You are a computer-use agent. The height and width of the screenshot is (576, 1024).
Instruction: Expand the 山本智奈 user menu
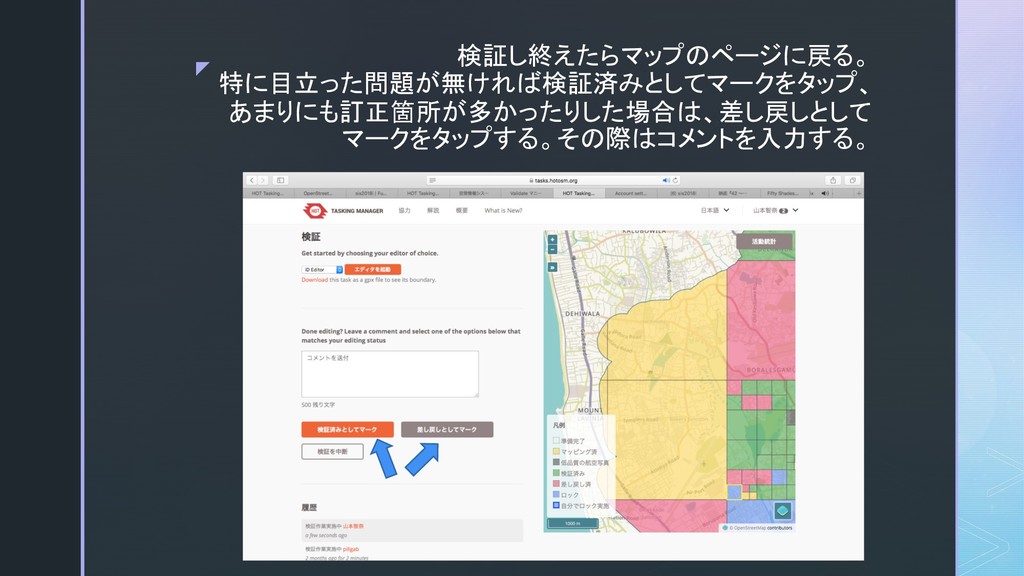click(x=775, y=210)
